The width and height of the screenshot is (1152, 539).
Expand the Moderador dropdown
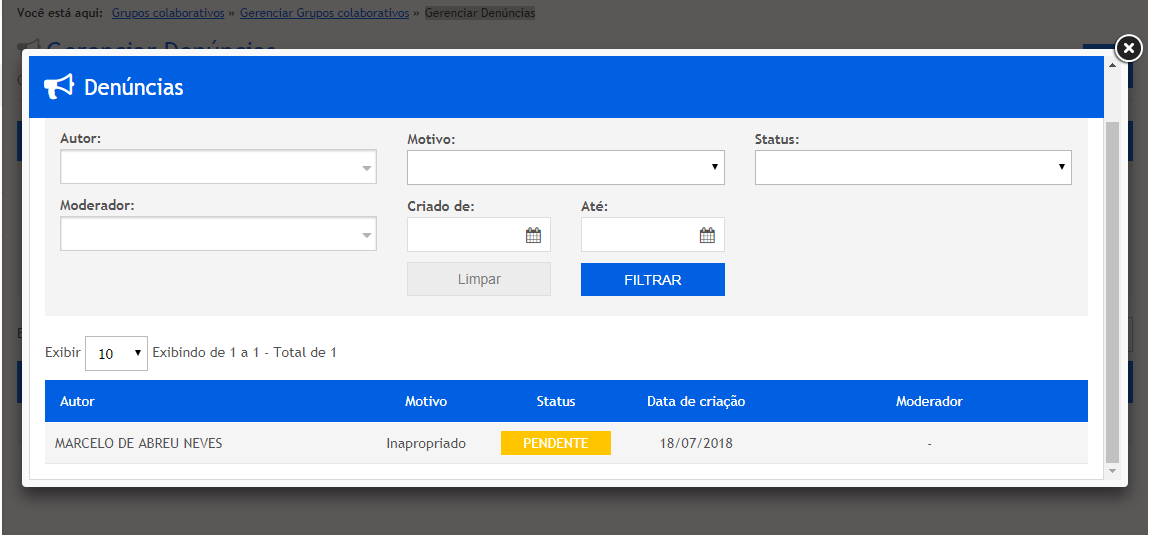click(218, 235)
